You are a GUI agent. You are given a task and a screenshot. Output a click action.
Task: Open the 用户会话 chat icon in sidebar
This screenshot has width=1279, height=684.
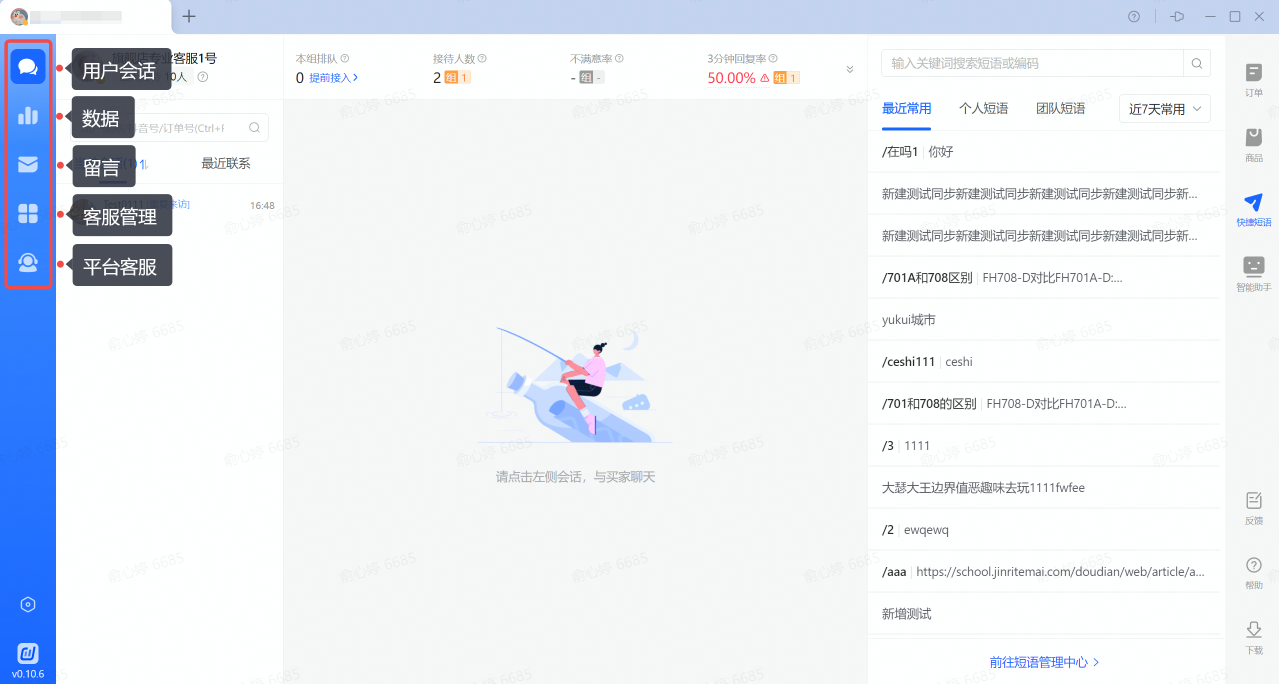point(28,68)
